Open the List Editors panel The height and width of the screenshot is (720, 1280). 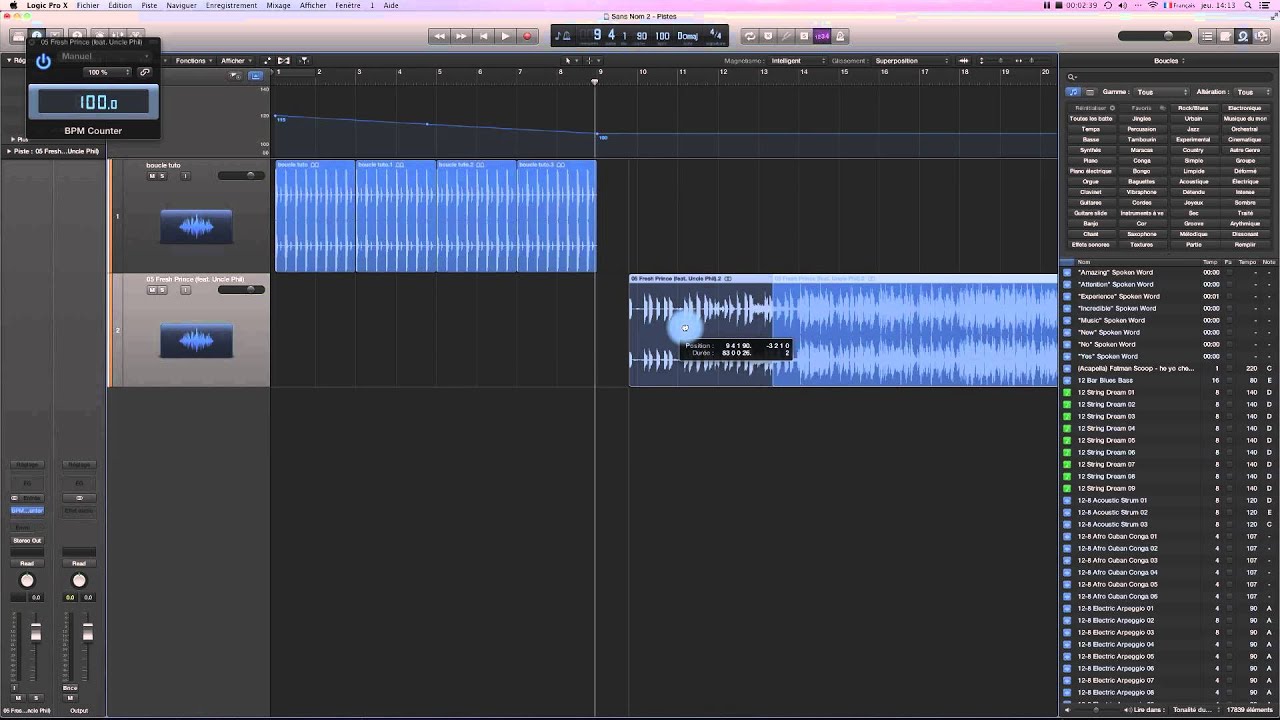1207,36
